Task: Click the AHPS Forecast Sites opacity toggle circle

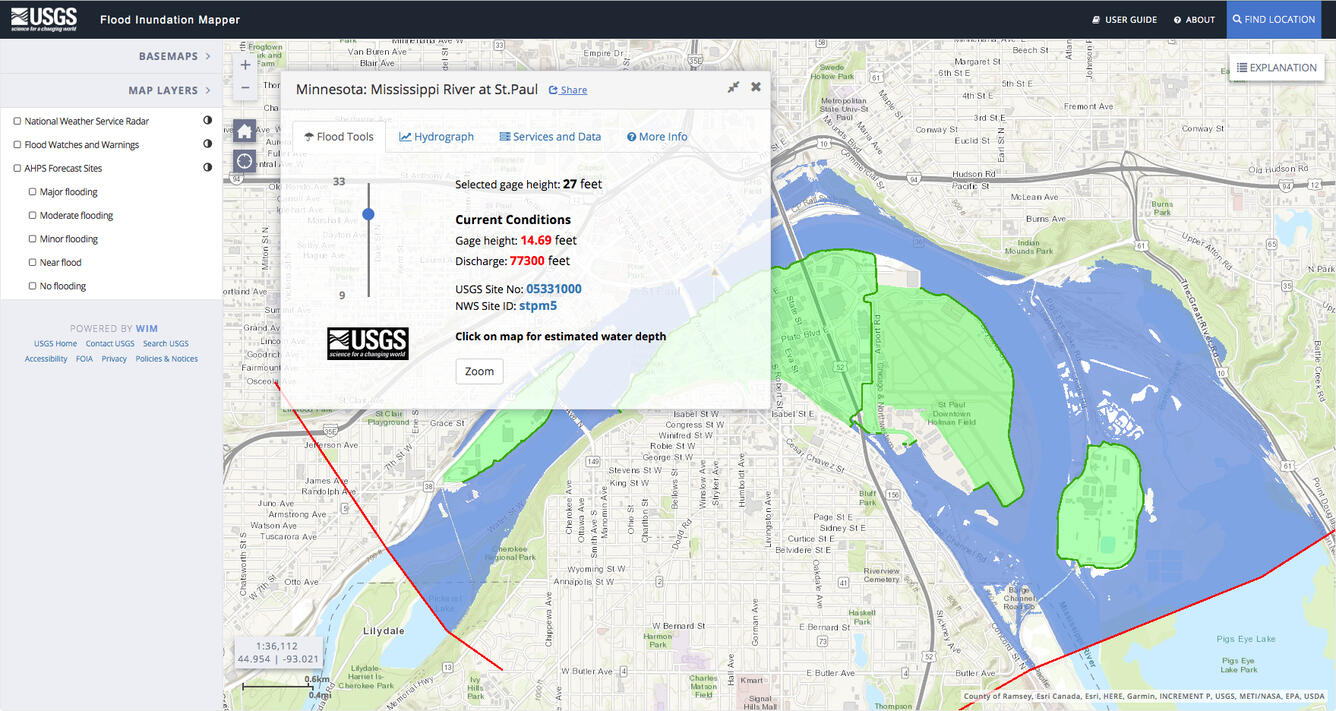Action: [x=207, y=167]
